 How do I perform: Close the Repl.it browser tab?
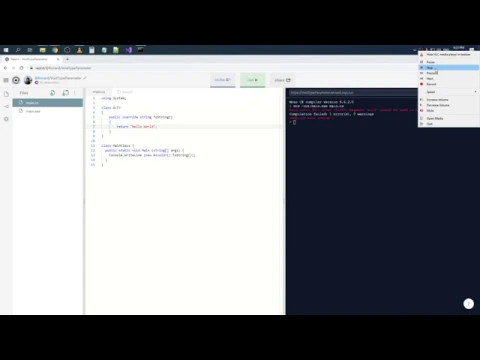coord(58,59)
